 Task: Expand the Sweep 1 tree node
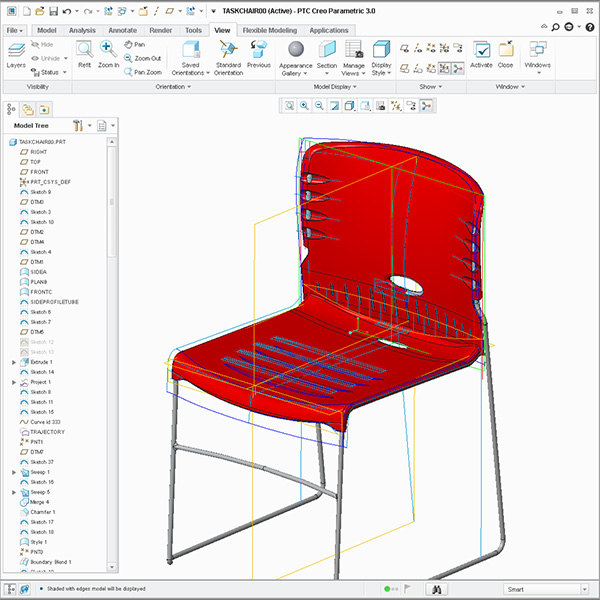click(x=14, y=472)
